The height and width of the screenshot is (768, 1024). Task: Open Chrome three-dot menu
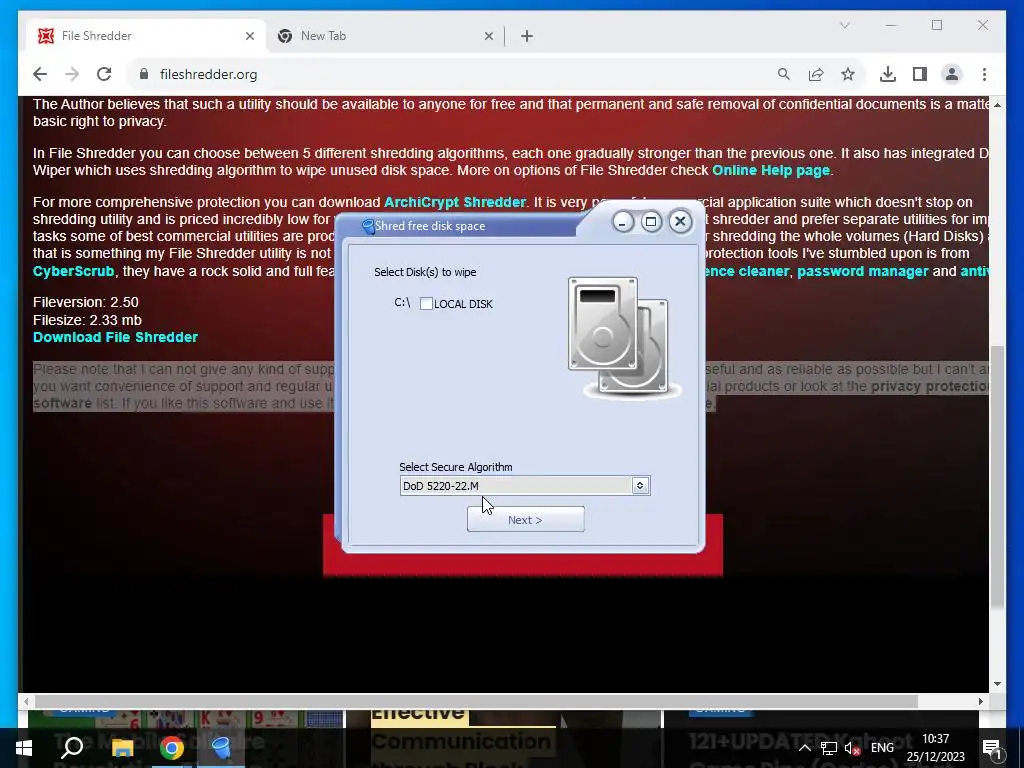984,74
